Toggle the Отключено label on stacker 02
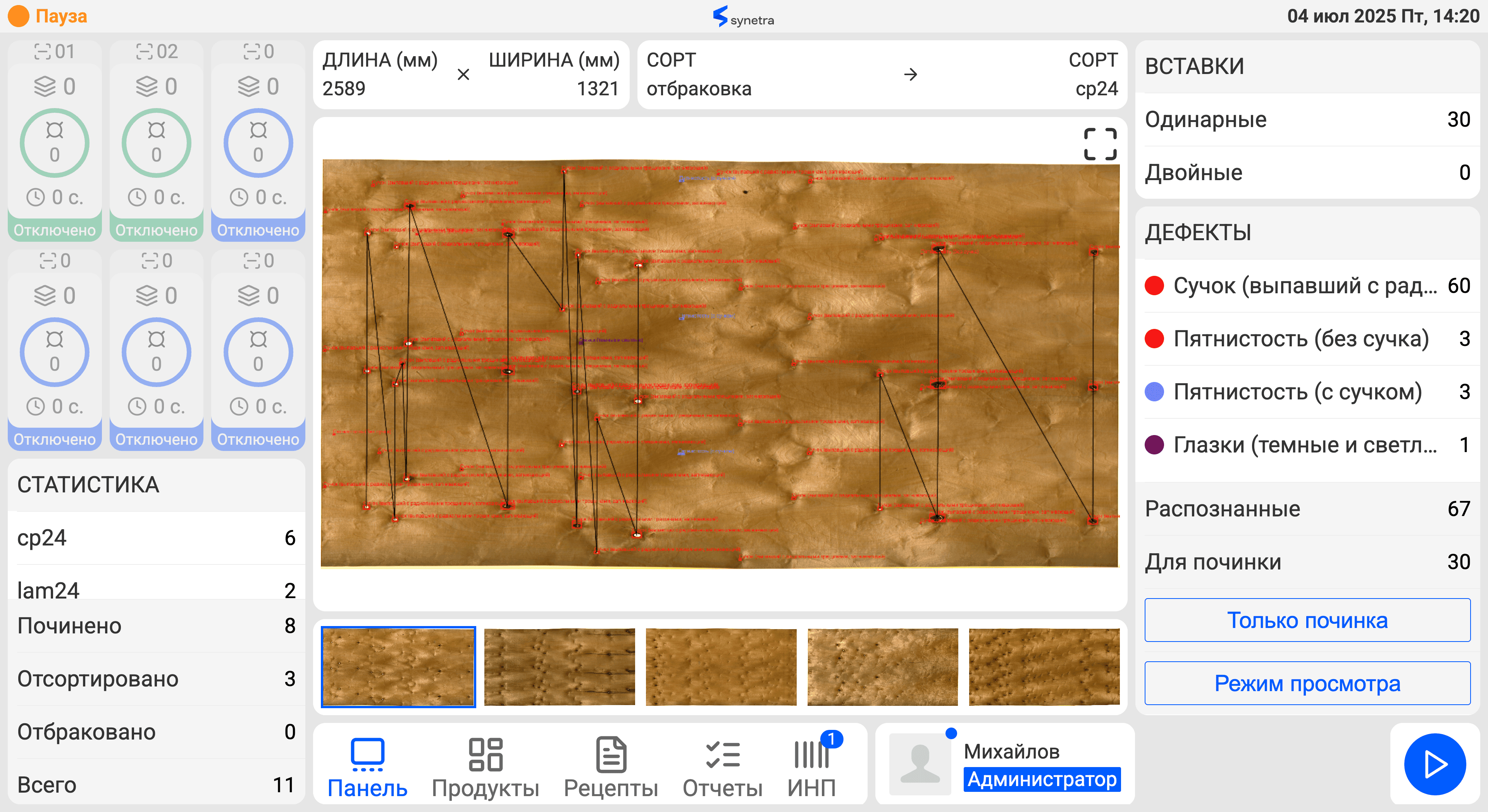Screen dimensions: 1488x812 point(156,230)
